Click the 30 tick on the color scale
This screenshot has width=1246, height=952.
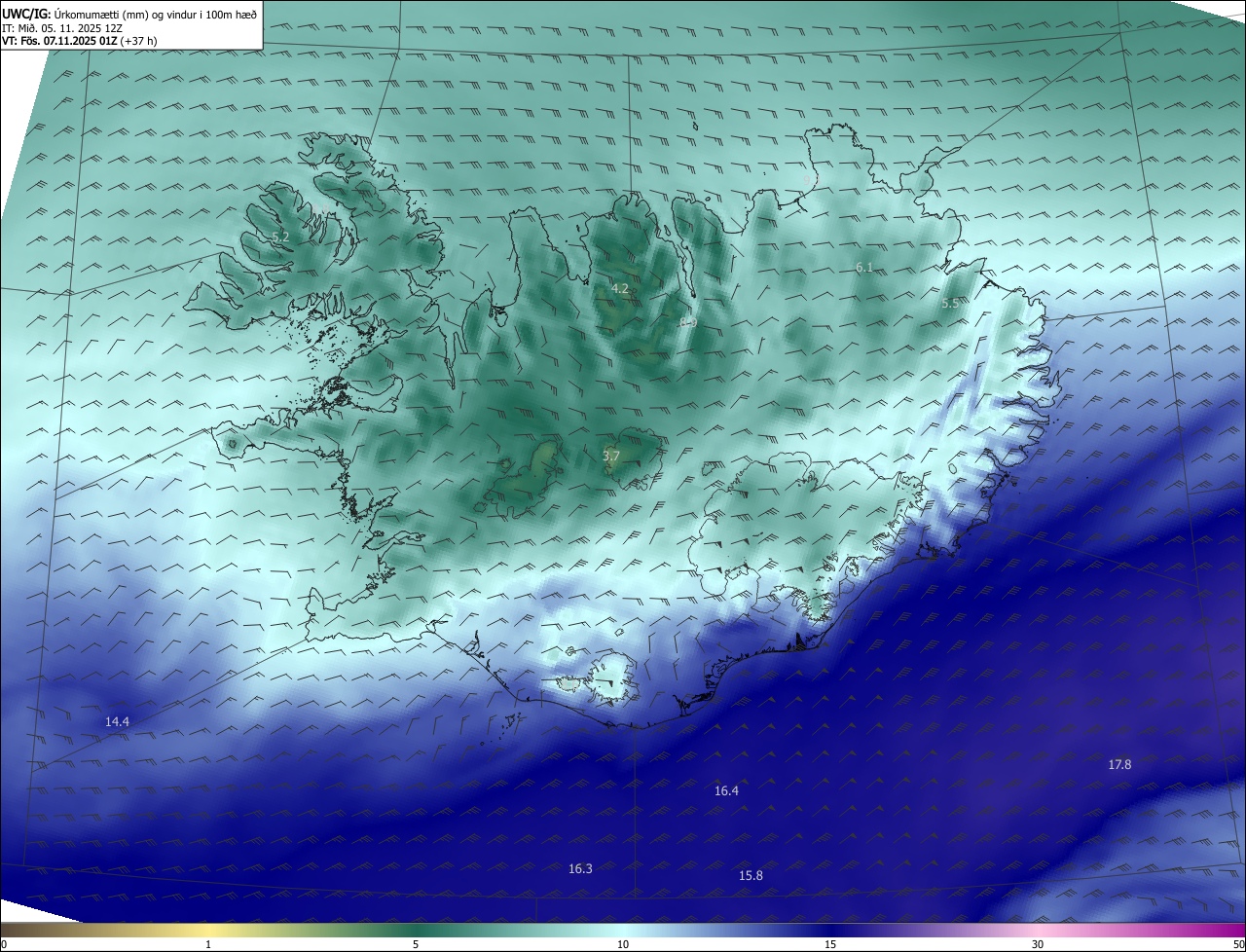(1038, 944)
